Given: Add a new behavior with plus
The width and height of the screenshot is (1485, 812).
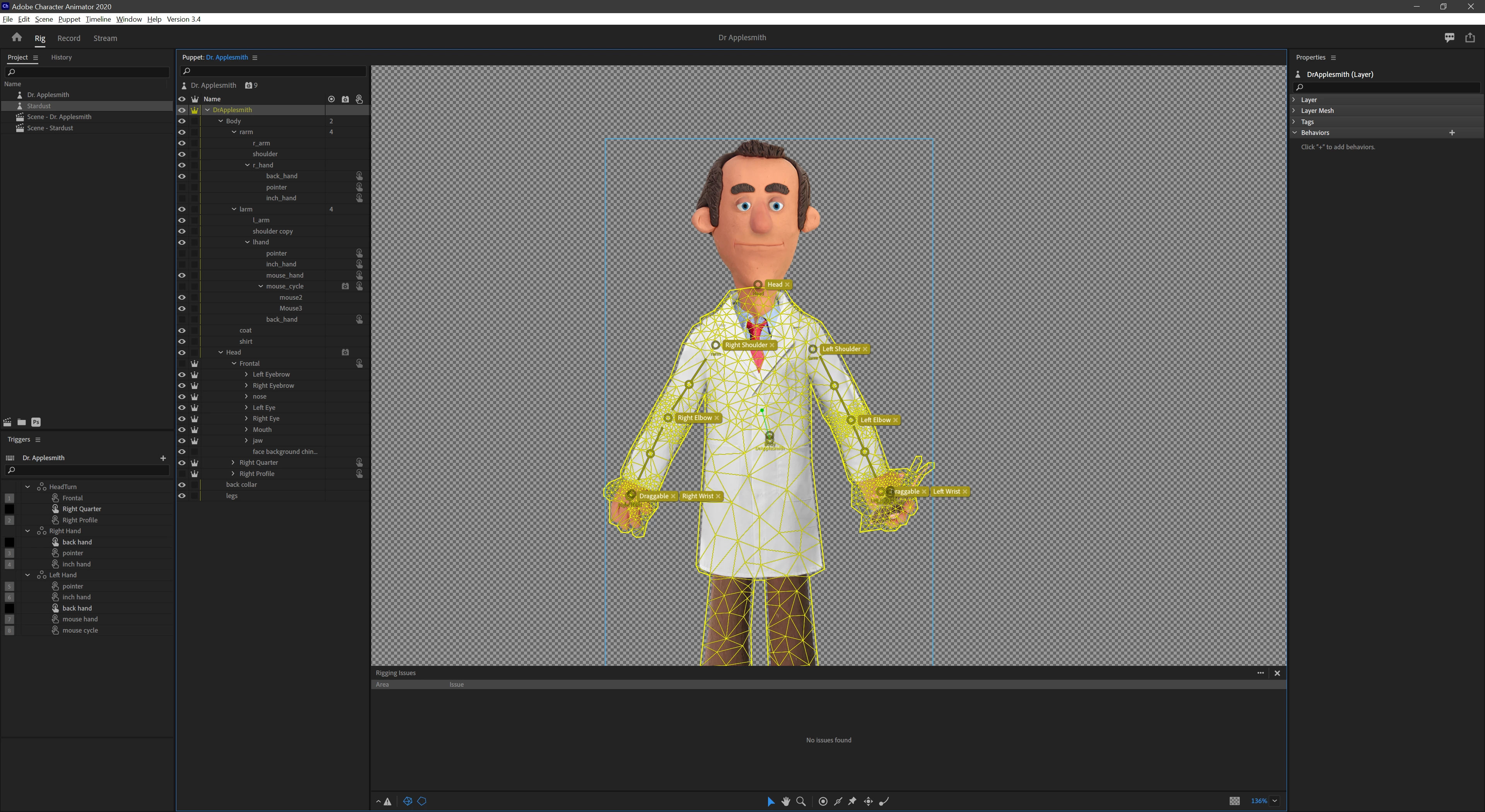Looking at the screenshot, I should [x=1452, y=133].
